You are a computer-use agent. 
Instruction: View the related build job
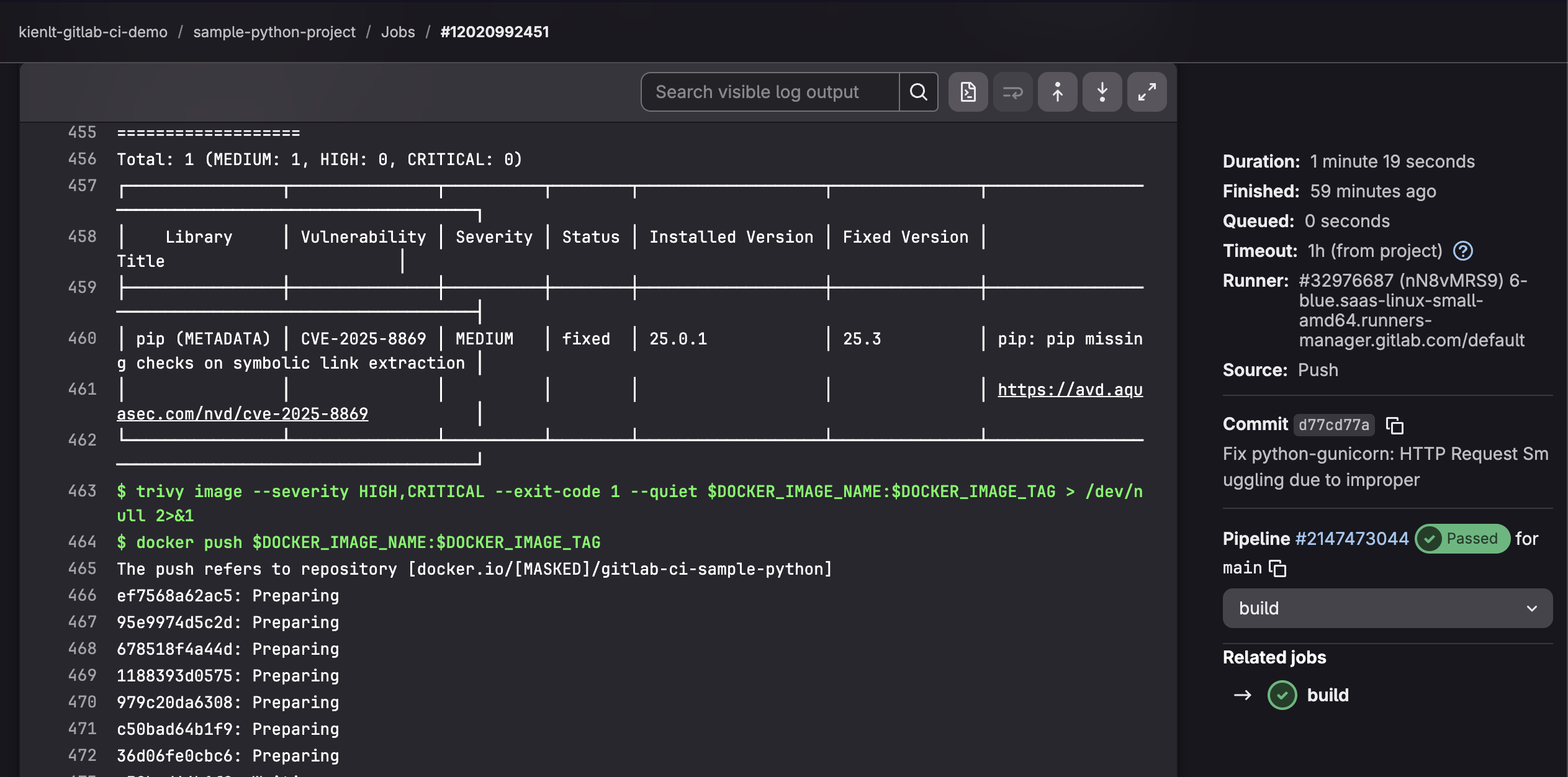1328,696
